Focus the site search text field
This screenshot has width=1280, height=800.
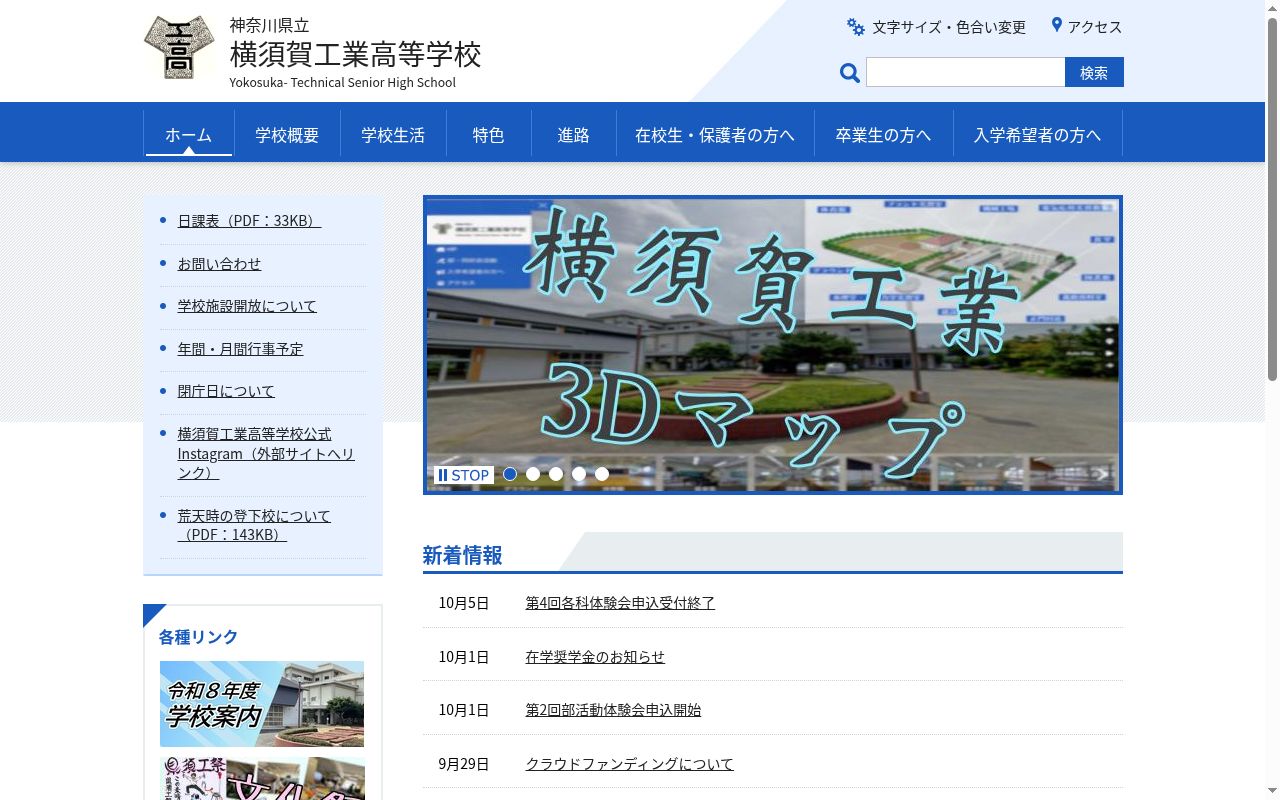coord(965,72)
